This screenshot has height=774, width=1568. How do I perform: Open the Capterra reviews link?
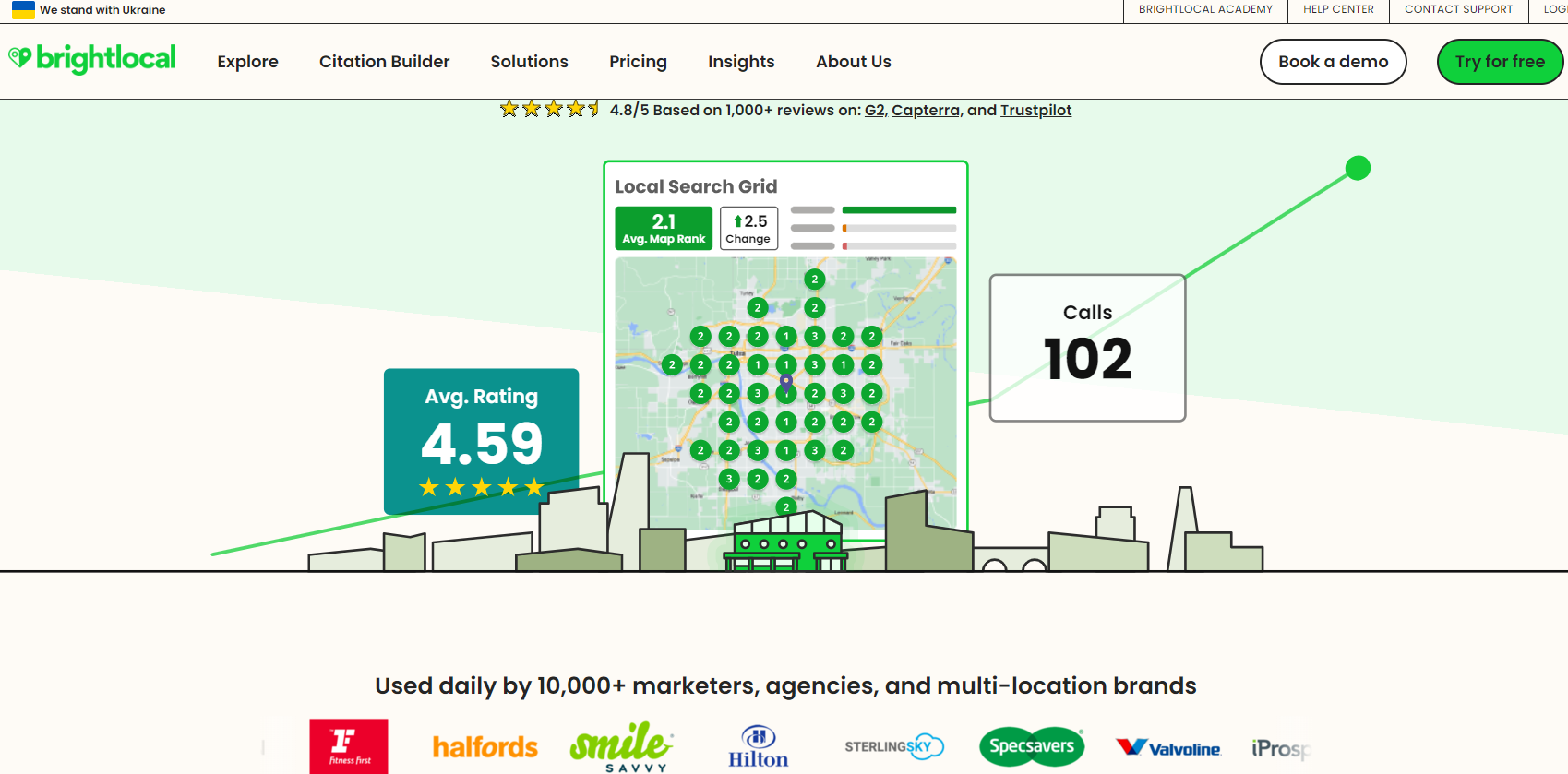coord(925,111)
